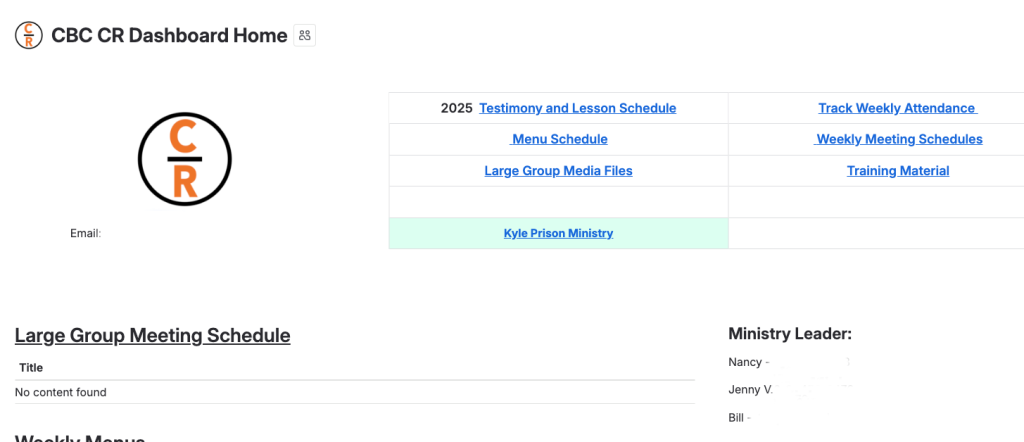
Task: Open Track Weekly Attendance link
Action: pyautogui.click(x=897, y=108)
